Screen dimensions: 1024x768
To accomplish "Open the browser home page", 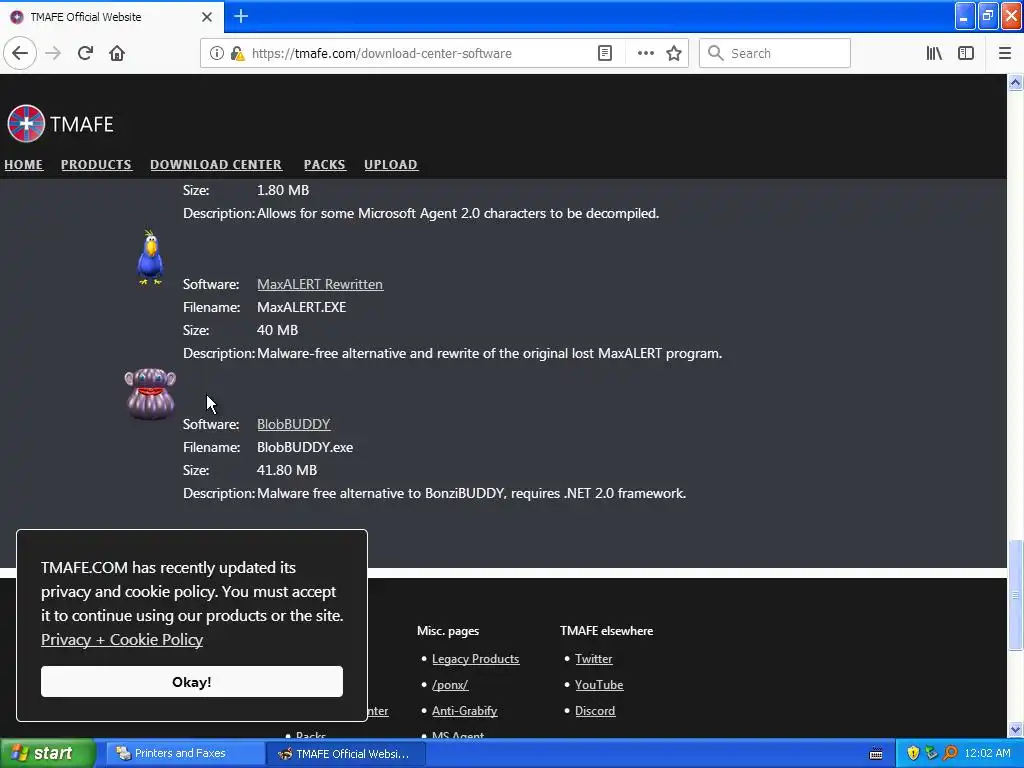I will [117, 53].
